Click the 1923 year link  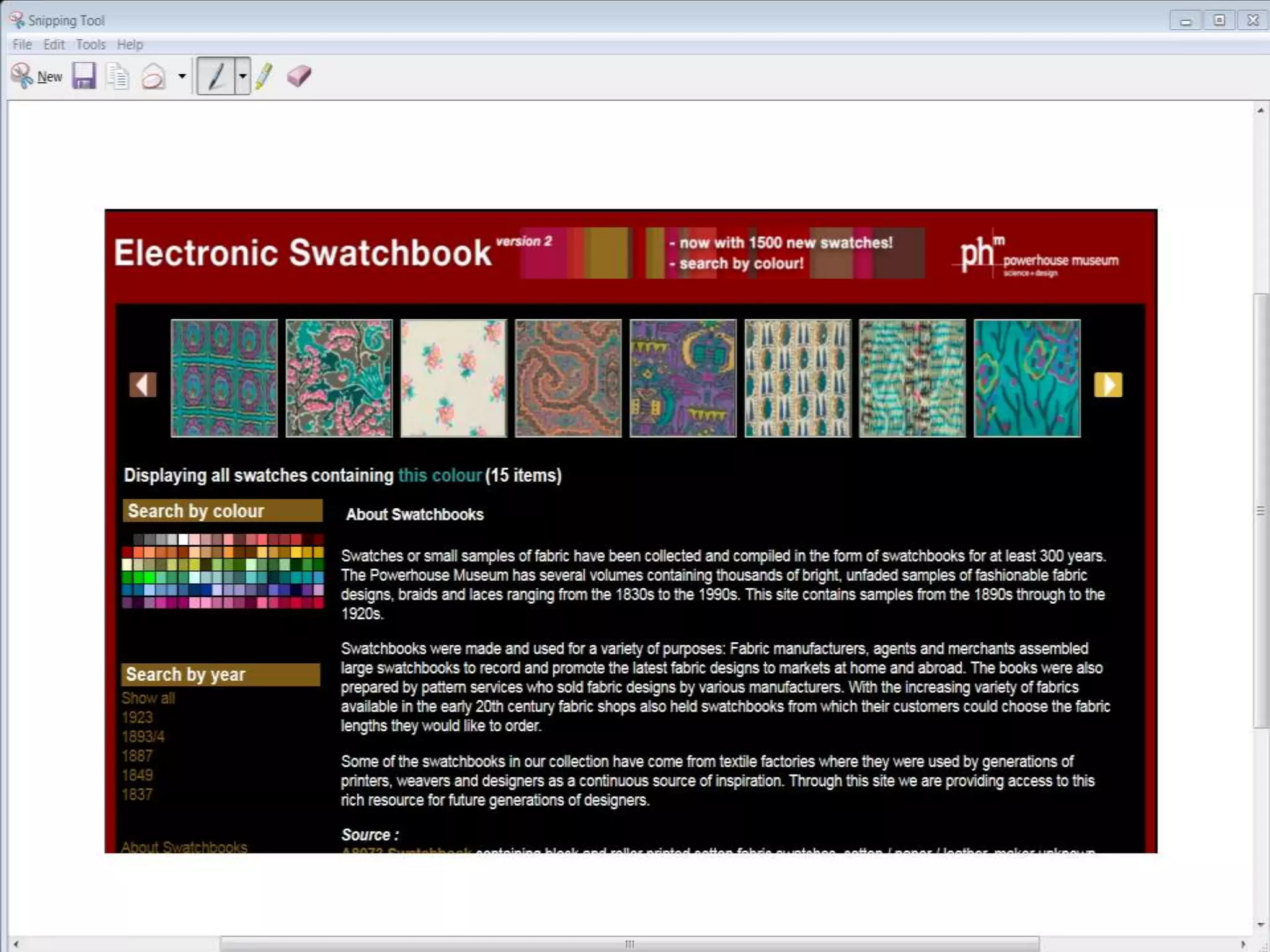(x=137, y=718)
